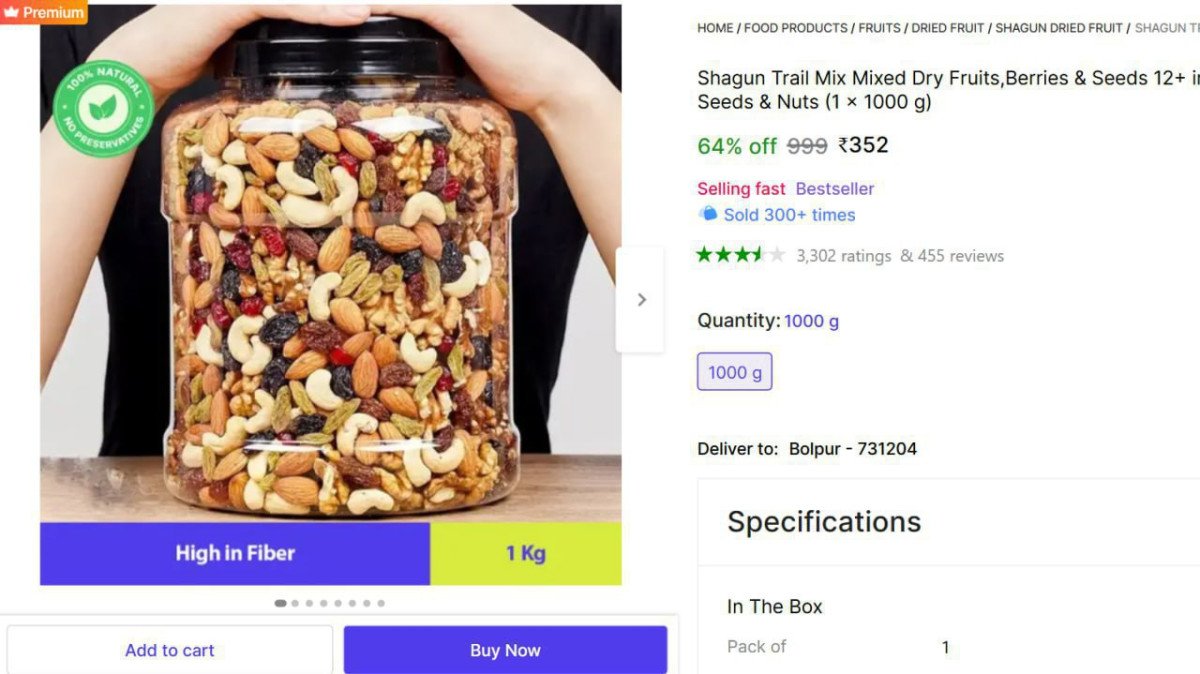
Task: Select the last carousel dot indicator
Action: pos(381,603)
